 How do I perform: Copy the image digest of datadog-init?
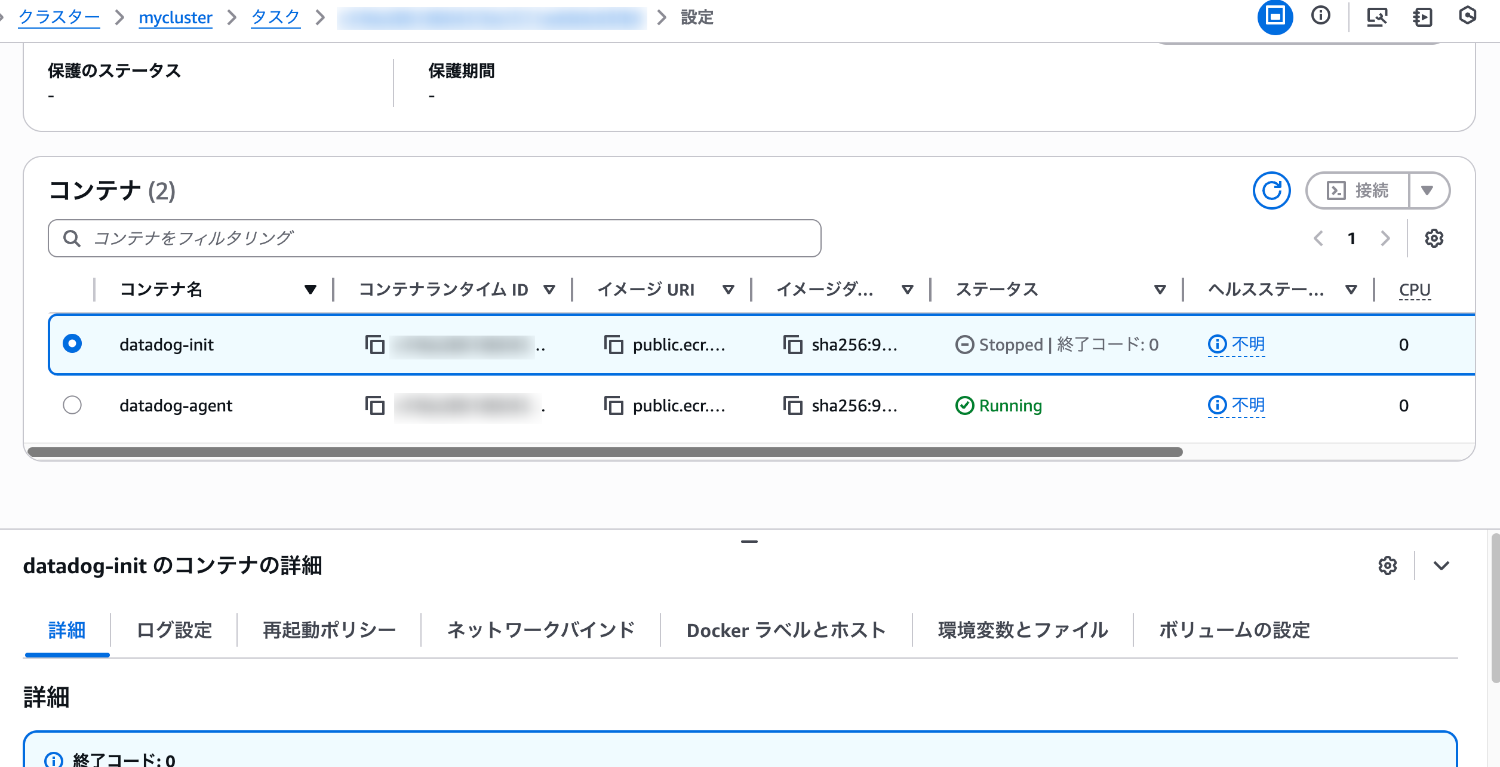coord(790,344)
